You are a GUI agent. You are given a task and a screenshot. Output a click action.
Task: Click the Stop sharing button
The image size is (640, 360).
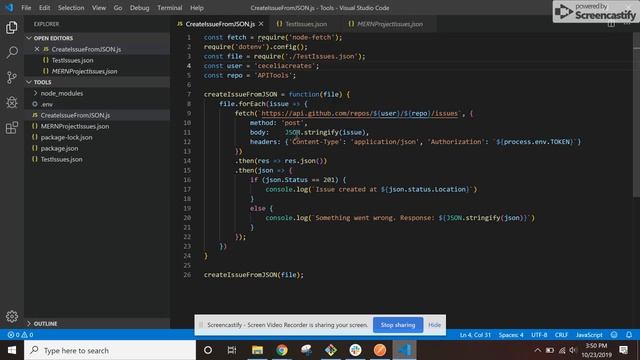[398, 325]
